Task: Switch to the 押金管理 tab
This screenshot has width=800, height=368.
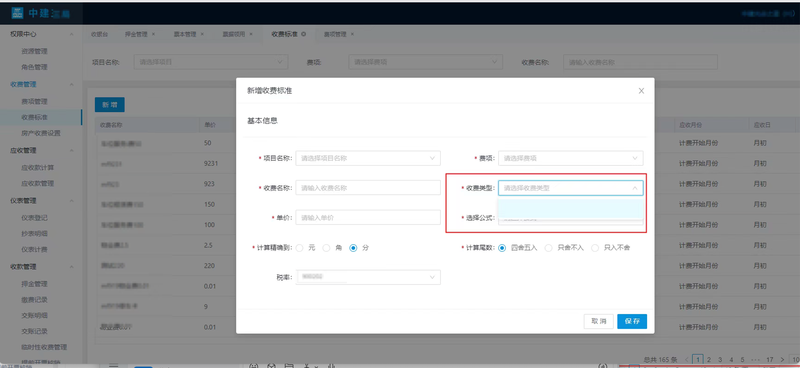Action: pyautogui.click(x=136, y=34)
